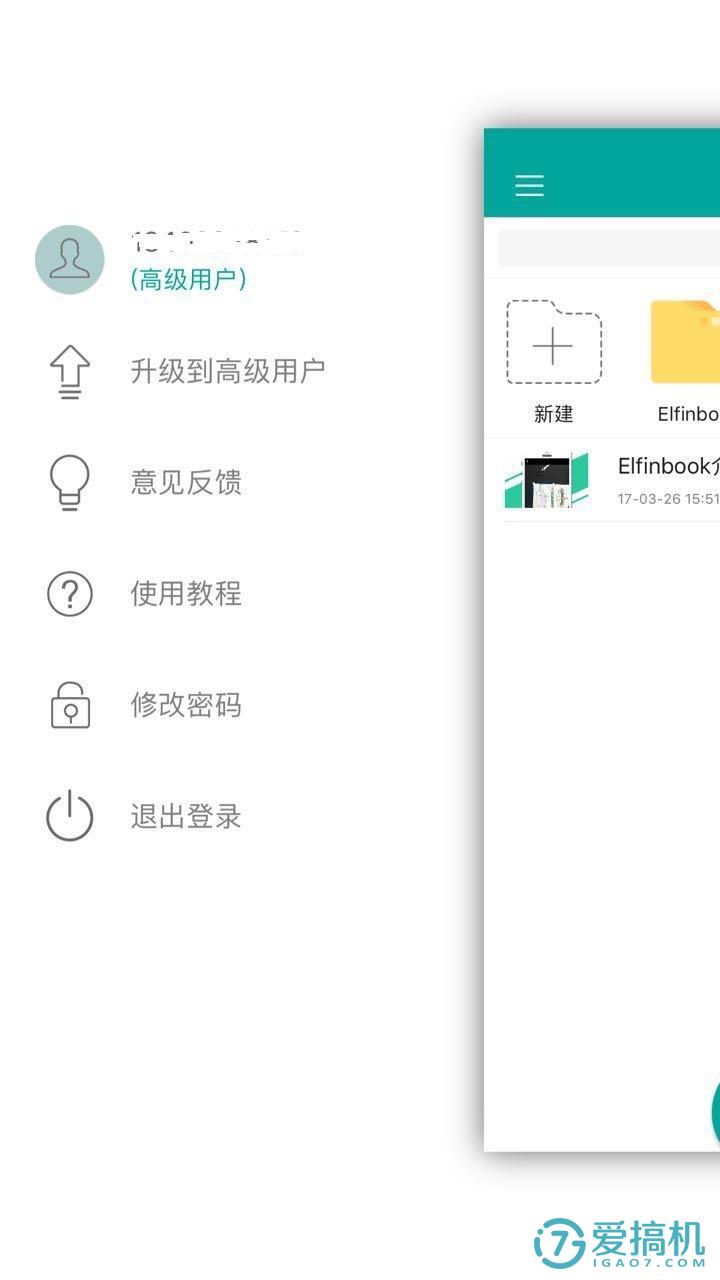Tap the 17-03-26 timestamp
The width and height of the screenshot is (720, 1280).
(668, 498)
